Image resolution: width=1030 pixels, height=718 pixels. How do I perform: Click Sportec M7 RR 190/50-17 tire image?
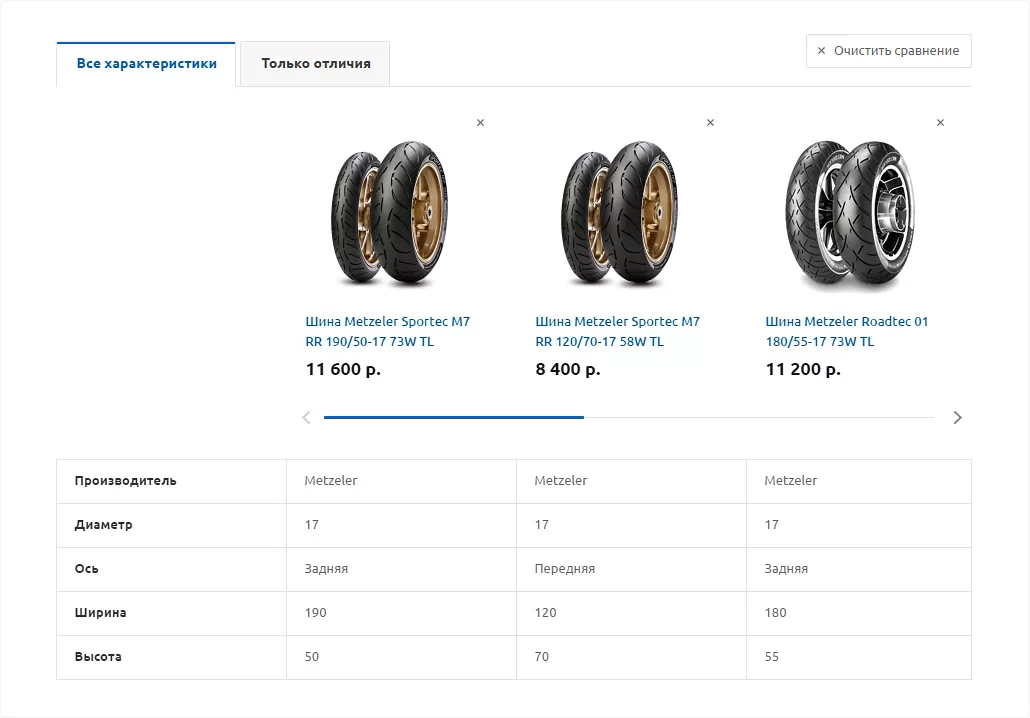pyautogui.click(x=389, y=213)
